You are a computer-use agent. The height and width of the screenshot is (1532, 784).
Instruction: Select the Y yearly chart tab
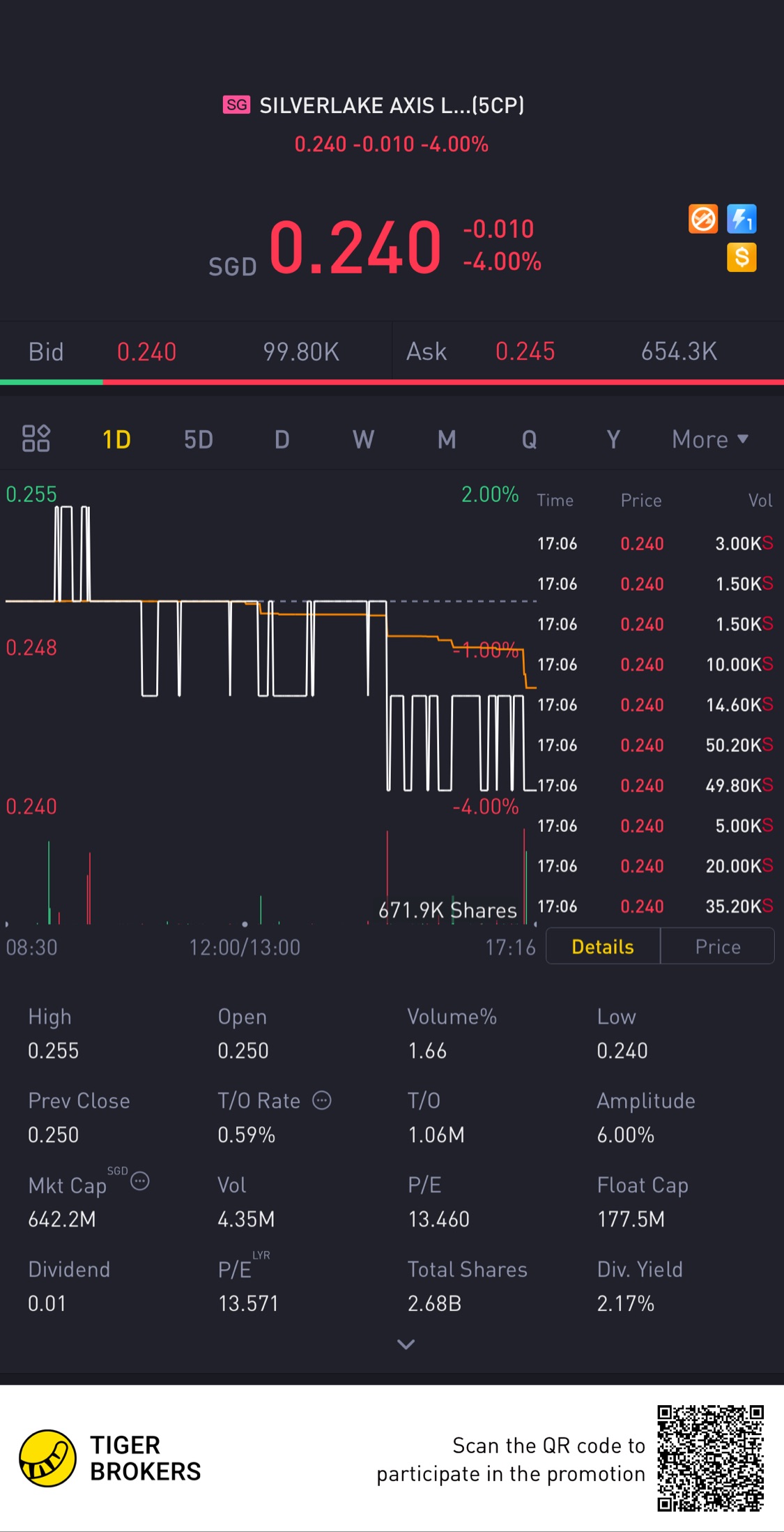613,439
